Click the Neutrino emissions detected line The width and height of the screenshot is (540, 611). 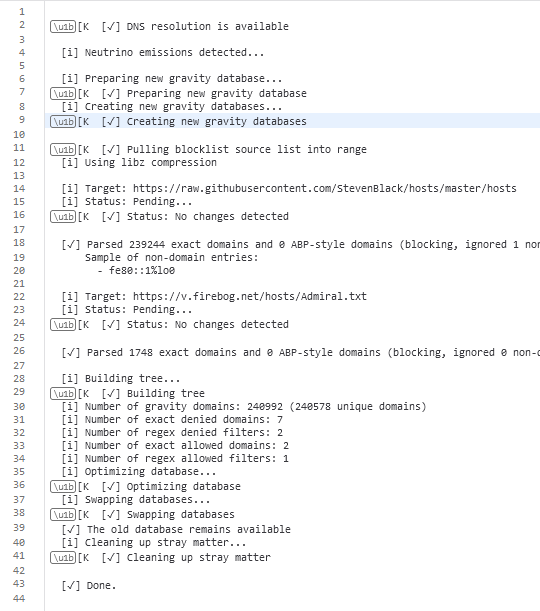pyautogui.click(x=163, y=53)
